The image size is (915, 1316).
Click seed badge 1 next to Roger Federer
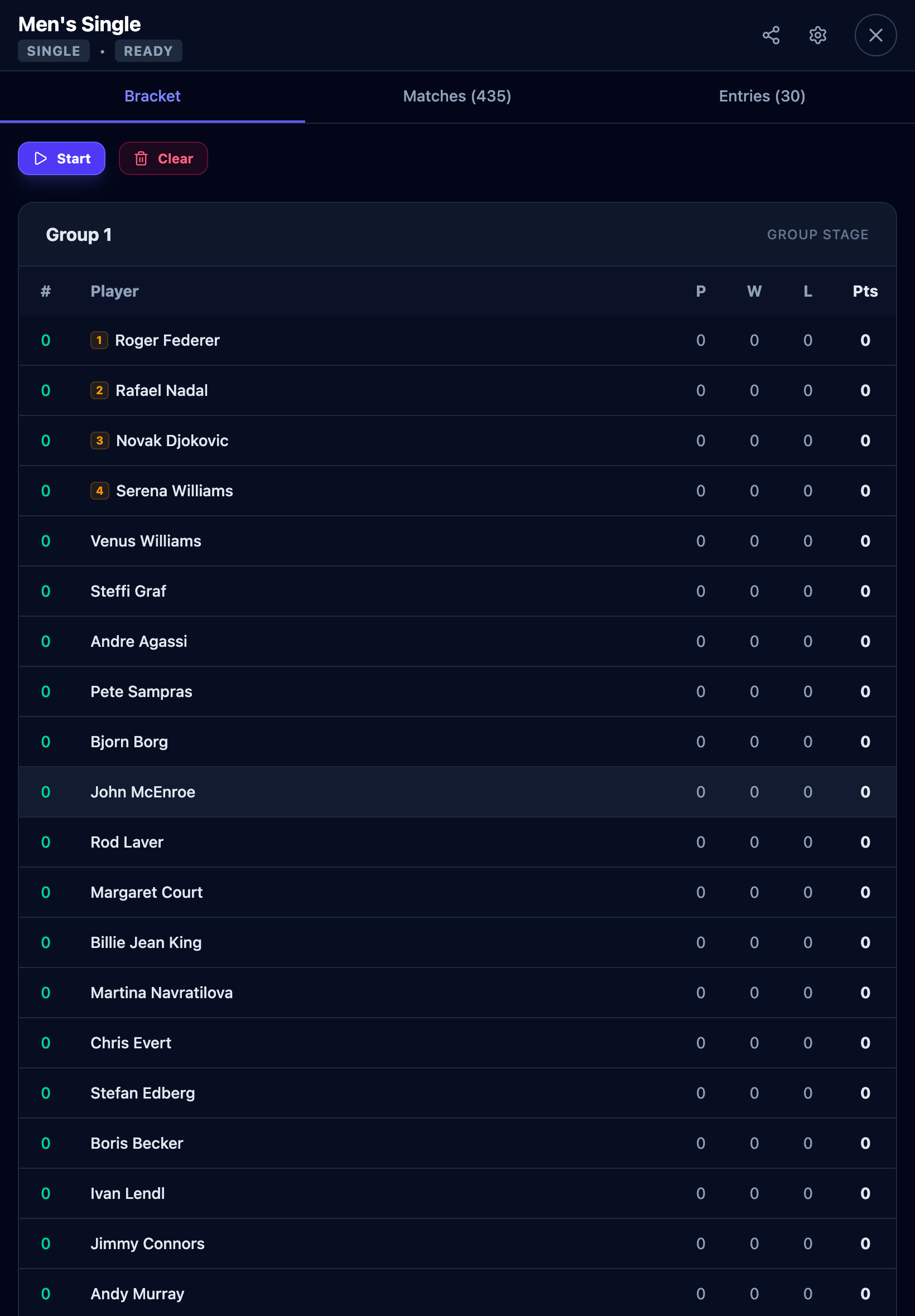[x=99, y=340]
